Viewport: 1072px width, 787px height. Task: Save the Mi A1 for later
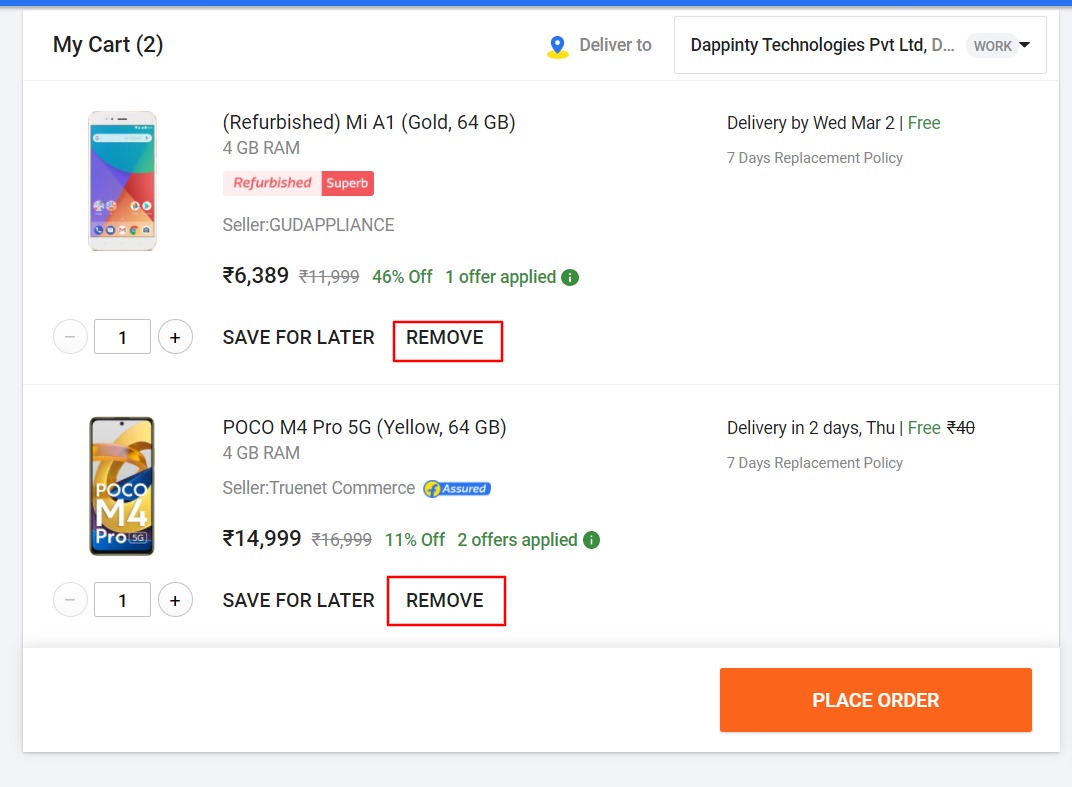coord(298,338)
